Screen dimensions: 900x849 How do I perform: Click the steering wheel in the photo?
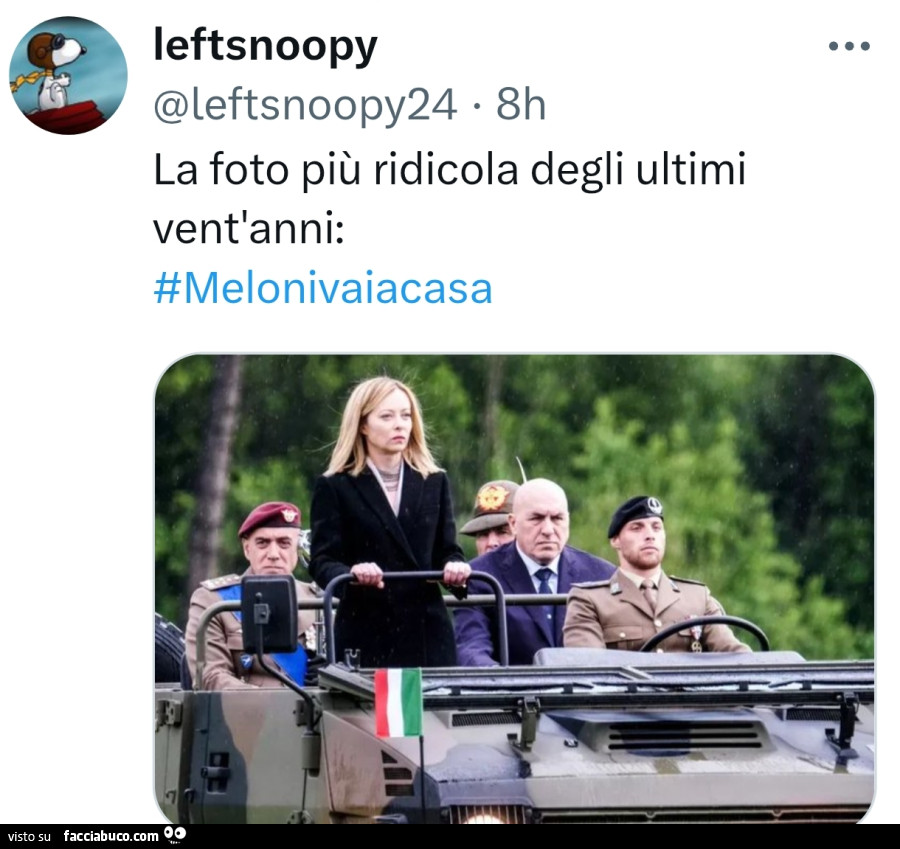point(704,633)
